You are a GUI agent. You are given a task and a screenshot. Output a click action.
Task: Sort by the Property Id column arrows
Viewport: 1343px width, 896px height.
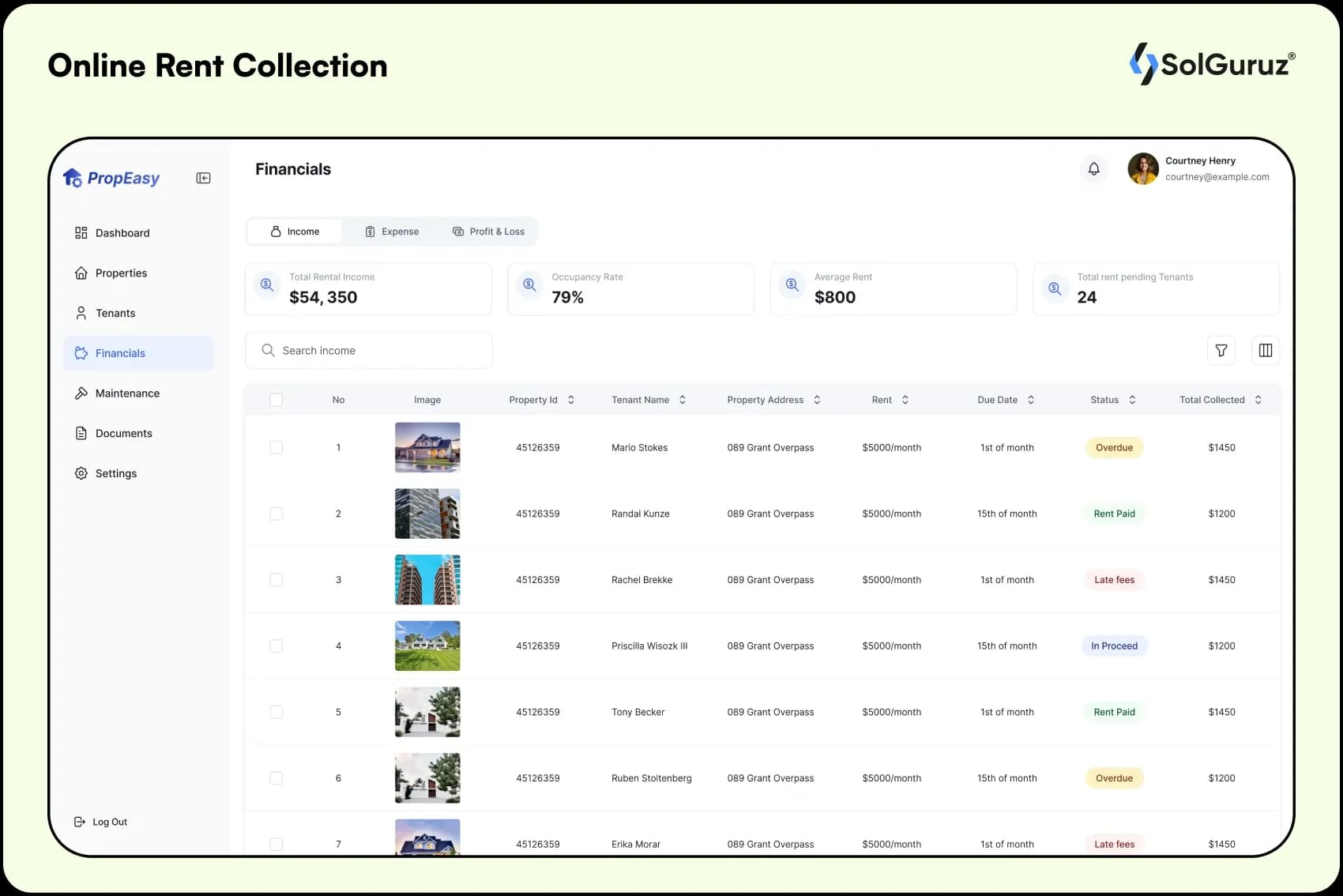(571, 400)
